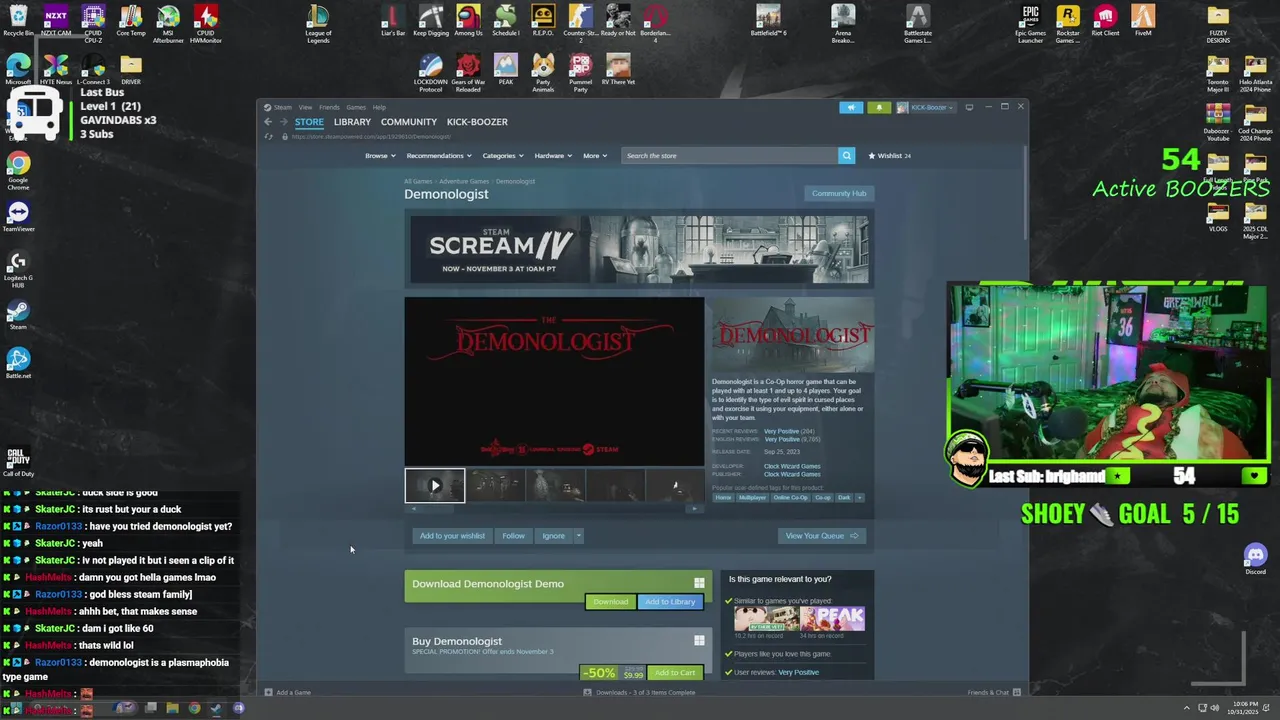1280x720 pixels.
Task: Open the KICK-Boozer account dropdown
Action: [x=925, y=107]
